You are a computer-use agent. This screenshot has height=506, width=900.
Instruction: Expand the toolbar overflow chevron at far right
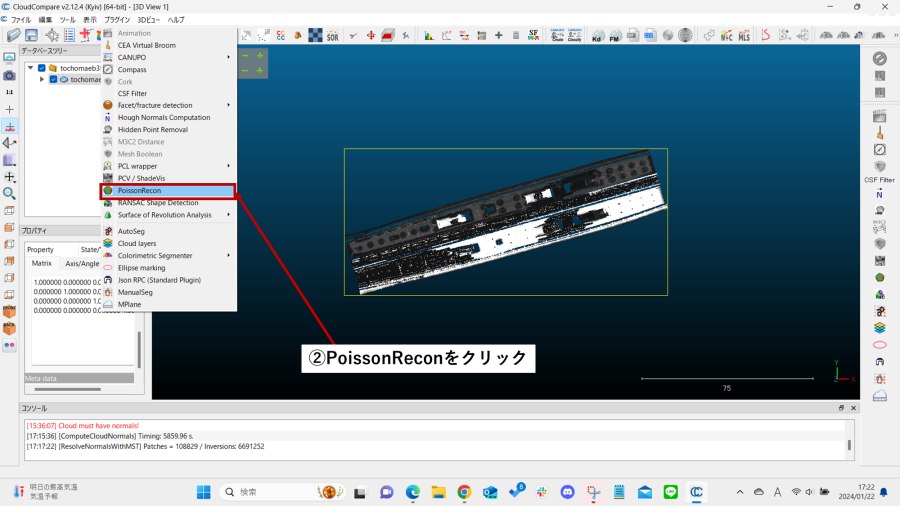[896, 36]
